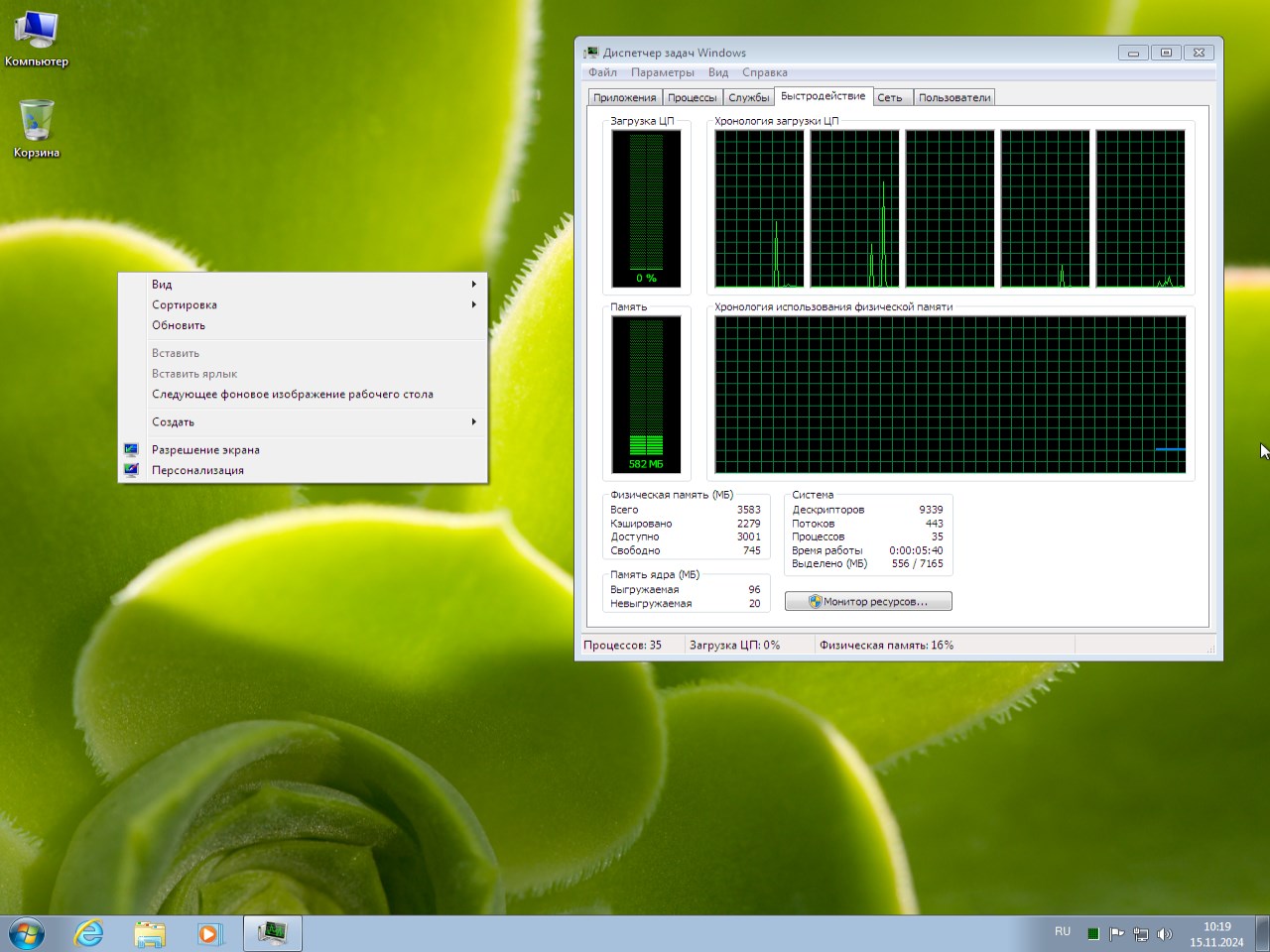Click the Всего value 3583
Viewport: 1270px width, 952px height.
pos(749,510)
